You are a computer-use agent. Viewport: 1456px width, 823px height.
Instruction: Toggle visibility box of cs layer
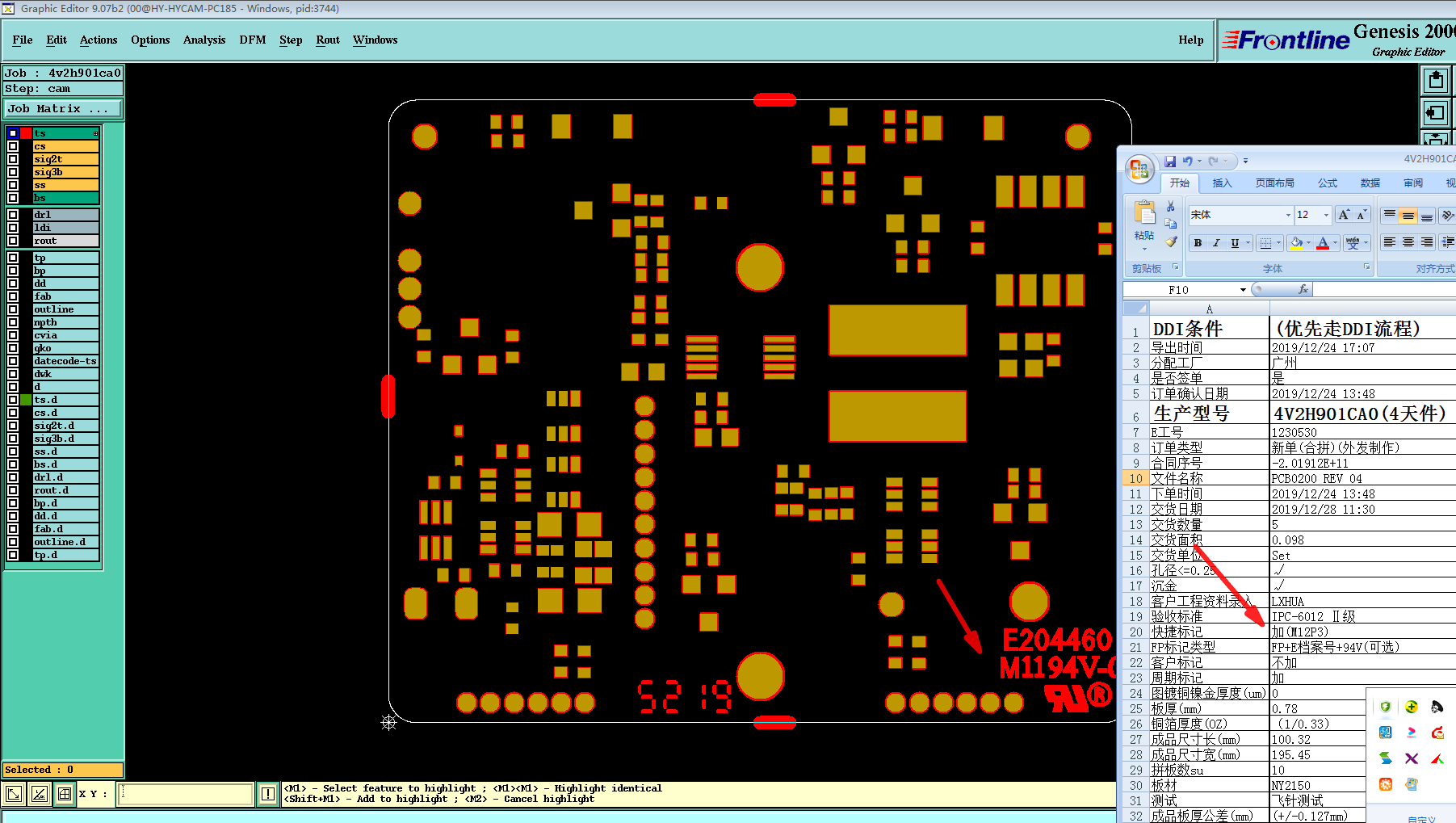pos(13,146)
